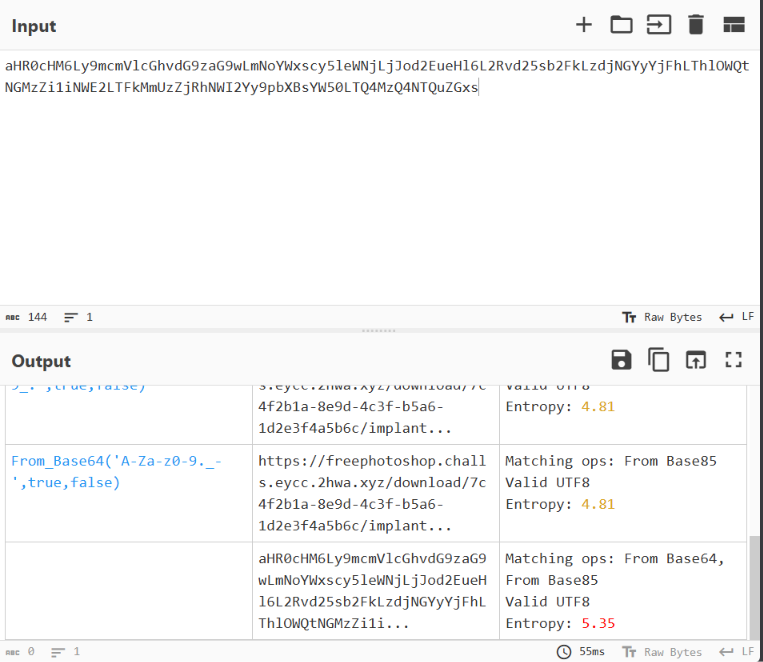Click inside the Base64 input text area
Screen dimensions: 763x662
click(x=380, y=178)
